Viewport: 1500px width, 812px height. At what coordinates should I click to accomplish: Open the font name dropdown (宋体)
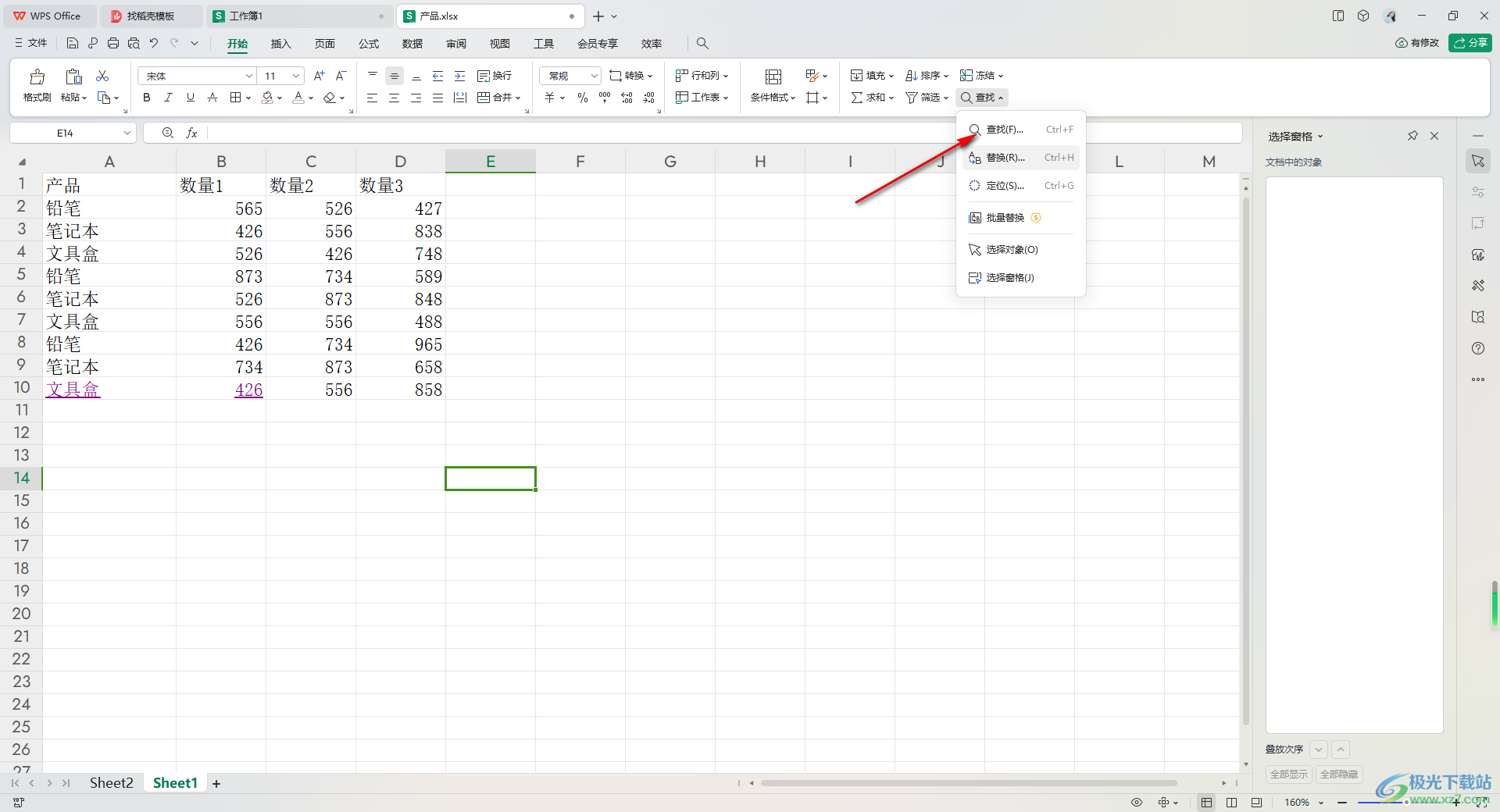click(x=249, y=76)
